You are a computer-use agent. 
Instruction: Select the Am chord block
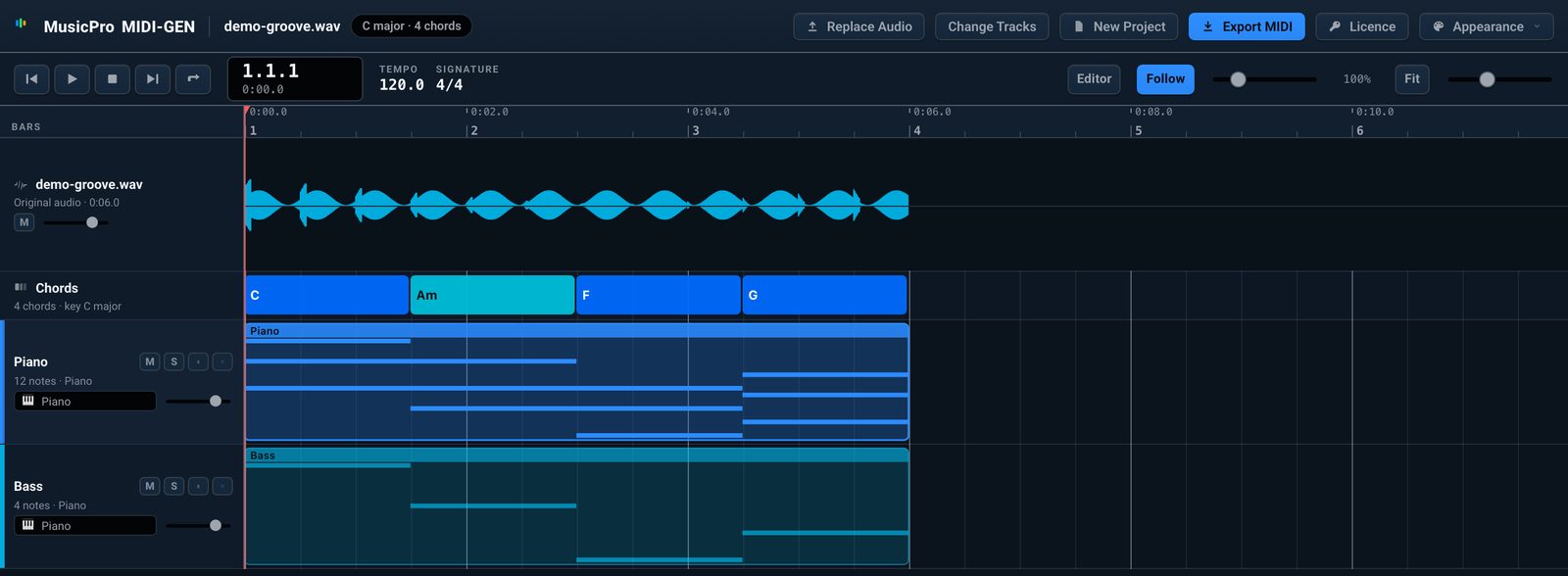coord(492,295)
